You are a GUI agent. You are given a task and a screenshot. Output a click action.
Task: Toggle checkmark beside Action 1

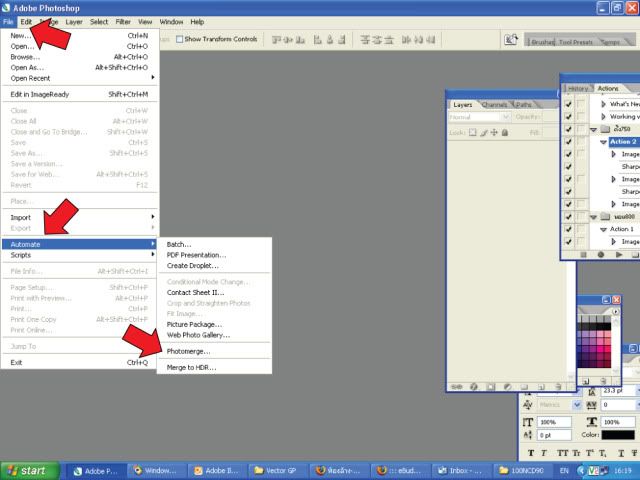coord(568,229)
